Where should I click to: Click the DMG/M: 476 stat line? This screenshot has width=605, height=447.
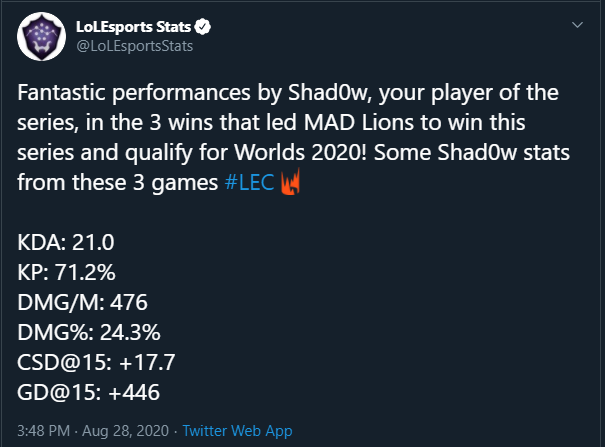click(x=82, y=302)
